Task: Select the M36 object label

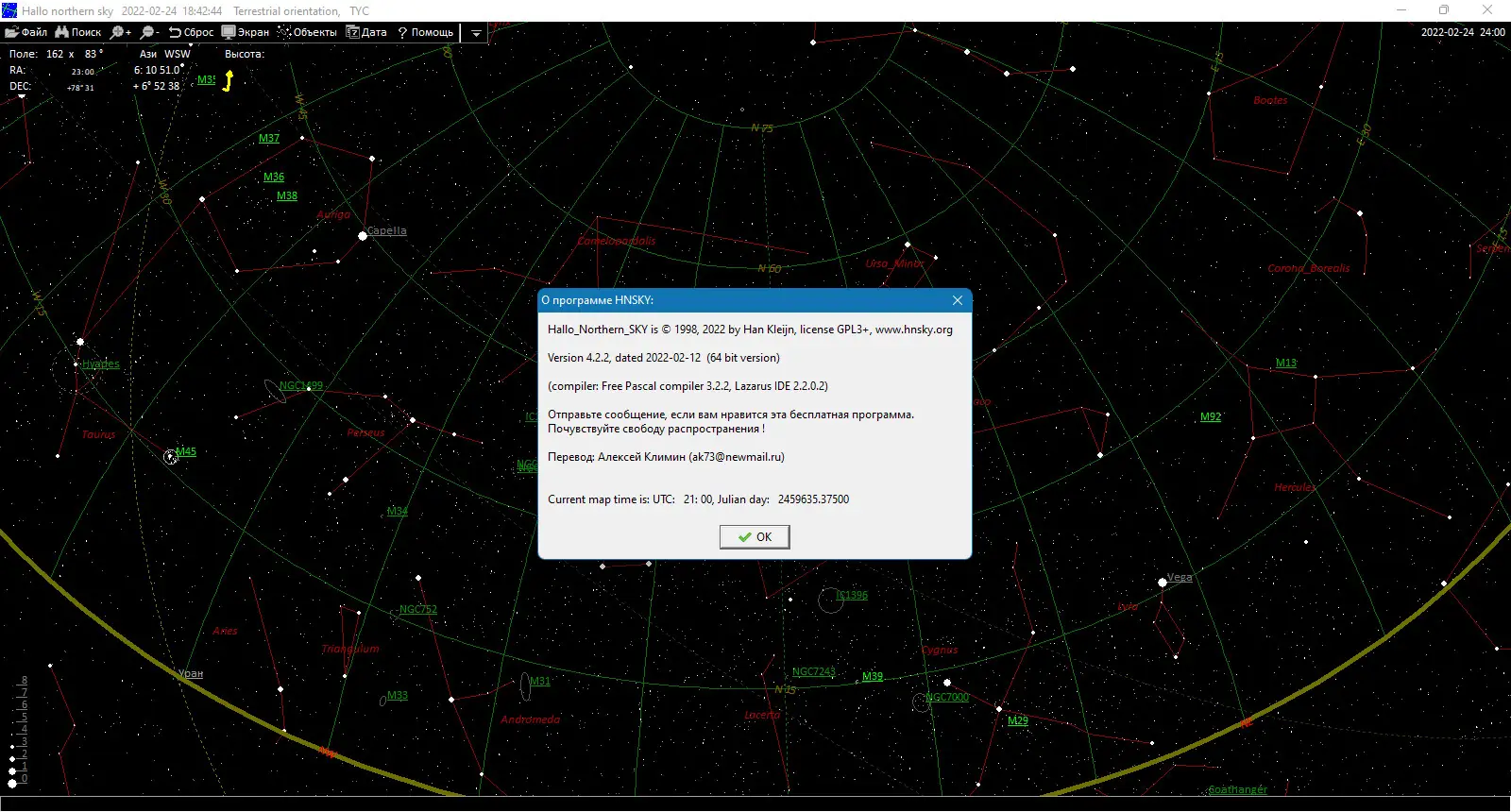Action: (274, 177)
